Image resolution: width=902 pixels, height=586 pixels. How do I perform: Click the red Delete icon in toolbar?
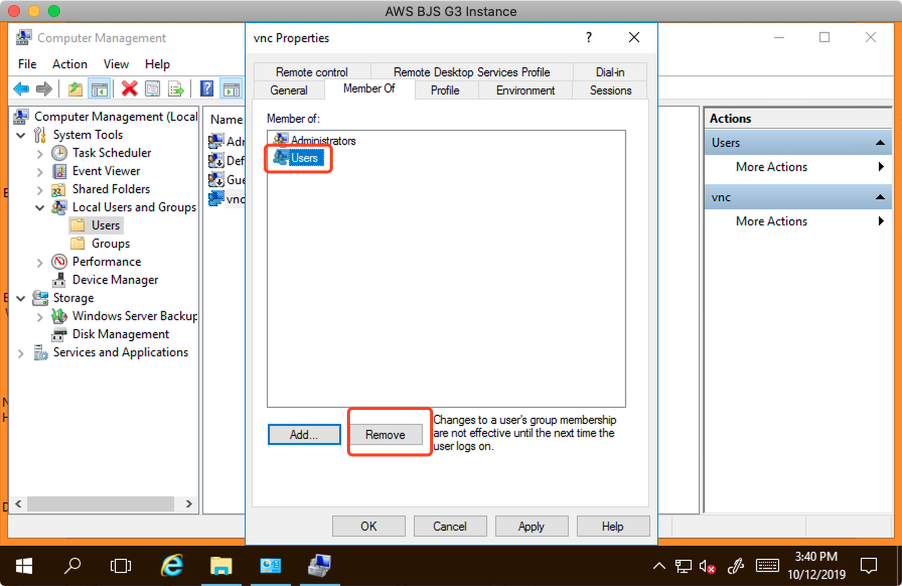[129, 89]
